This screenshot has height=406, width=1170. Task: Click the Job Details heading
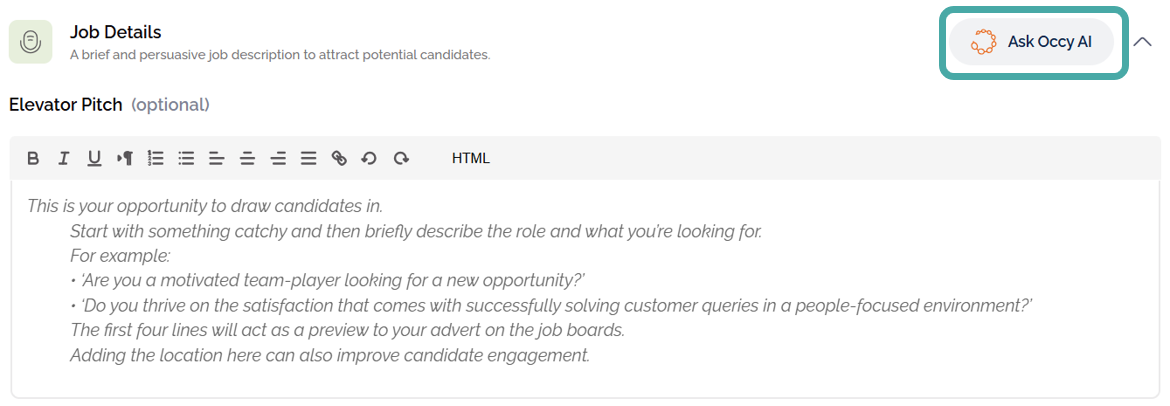(x=115, y=33)
